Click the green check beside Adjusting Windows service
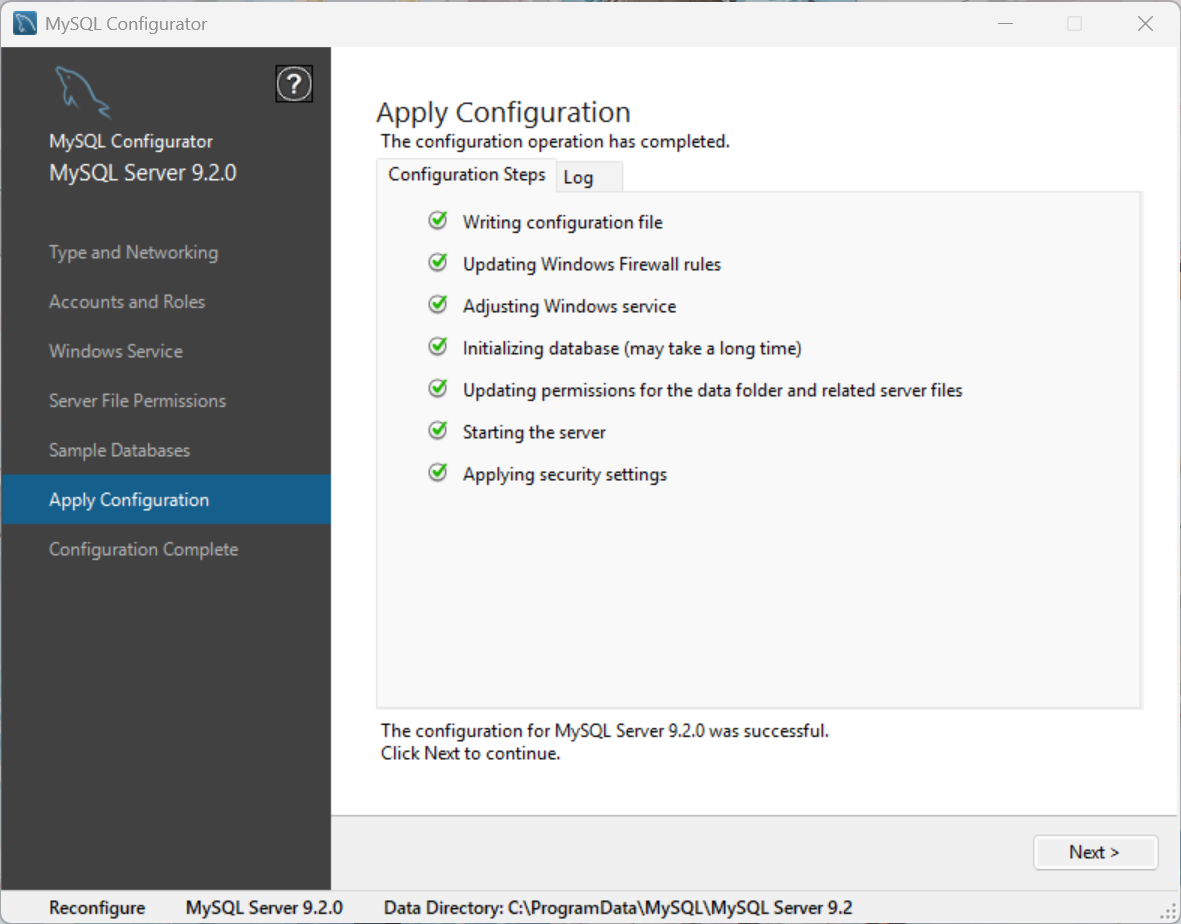The image size is (1181, 924). click(438, 305)
